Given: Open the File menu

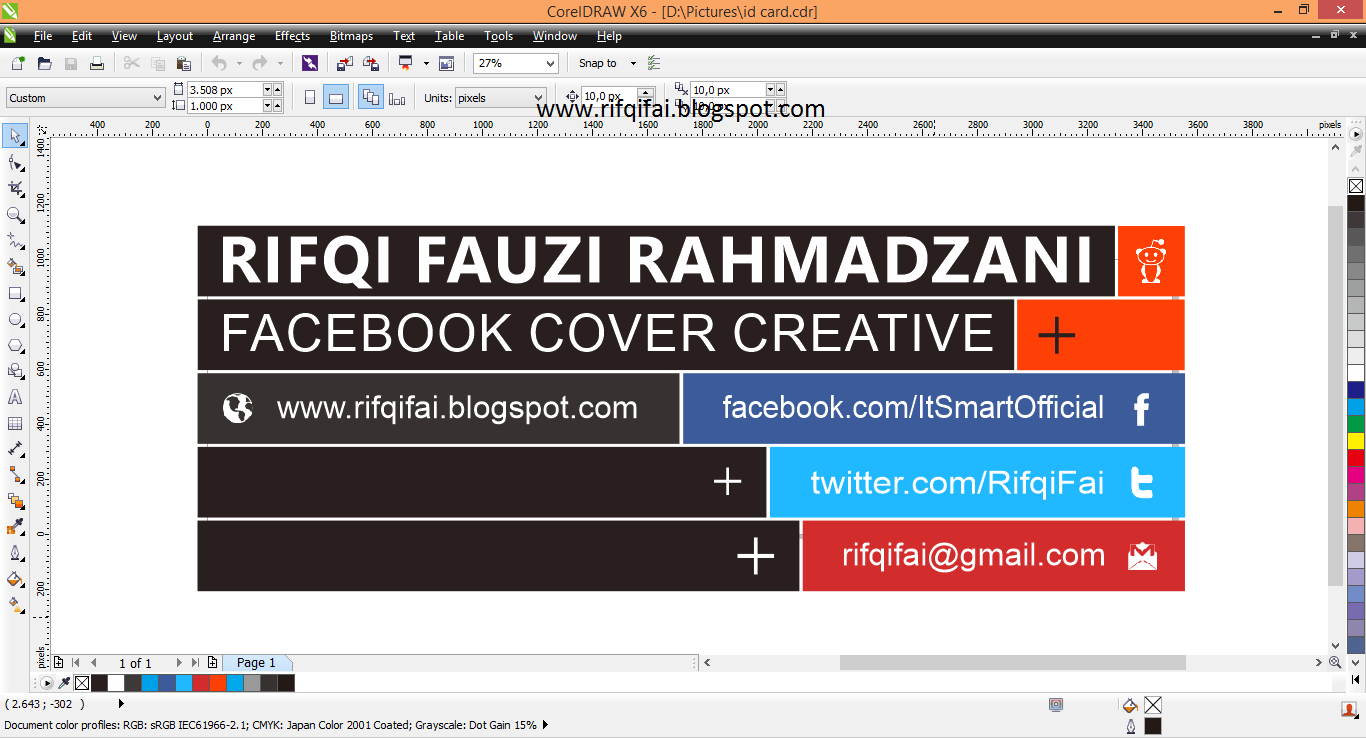Looking at the screenshot, I should 43,36.
